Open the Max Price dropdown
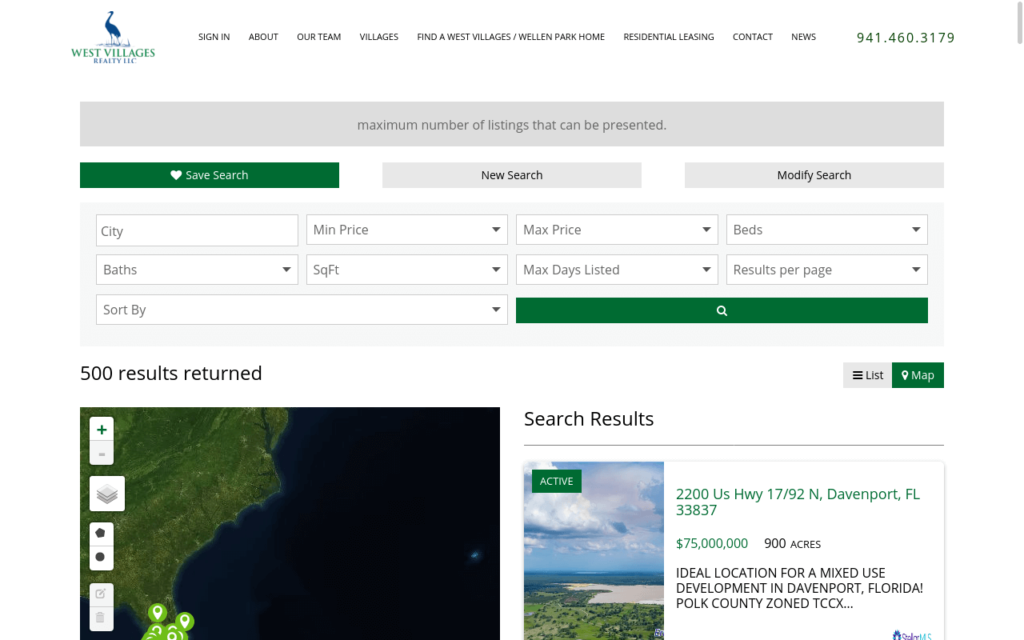The image size is (1024, 640). 617,230
